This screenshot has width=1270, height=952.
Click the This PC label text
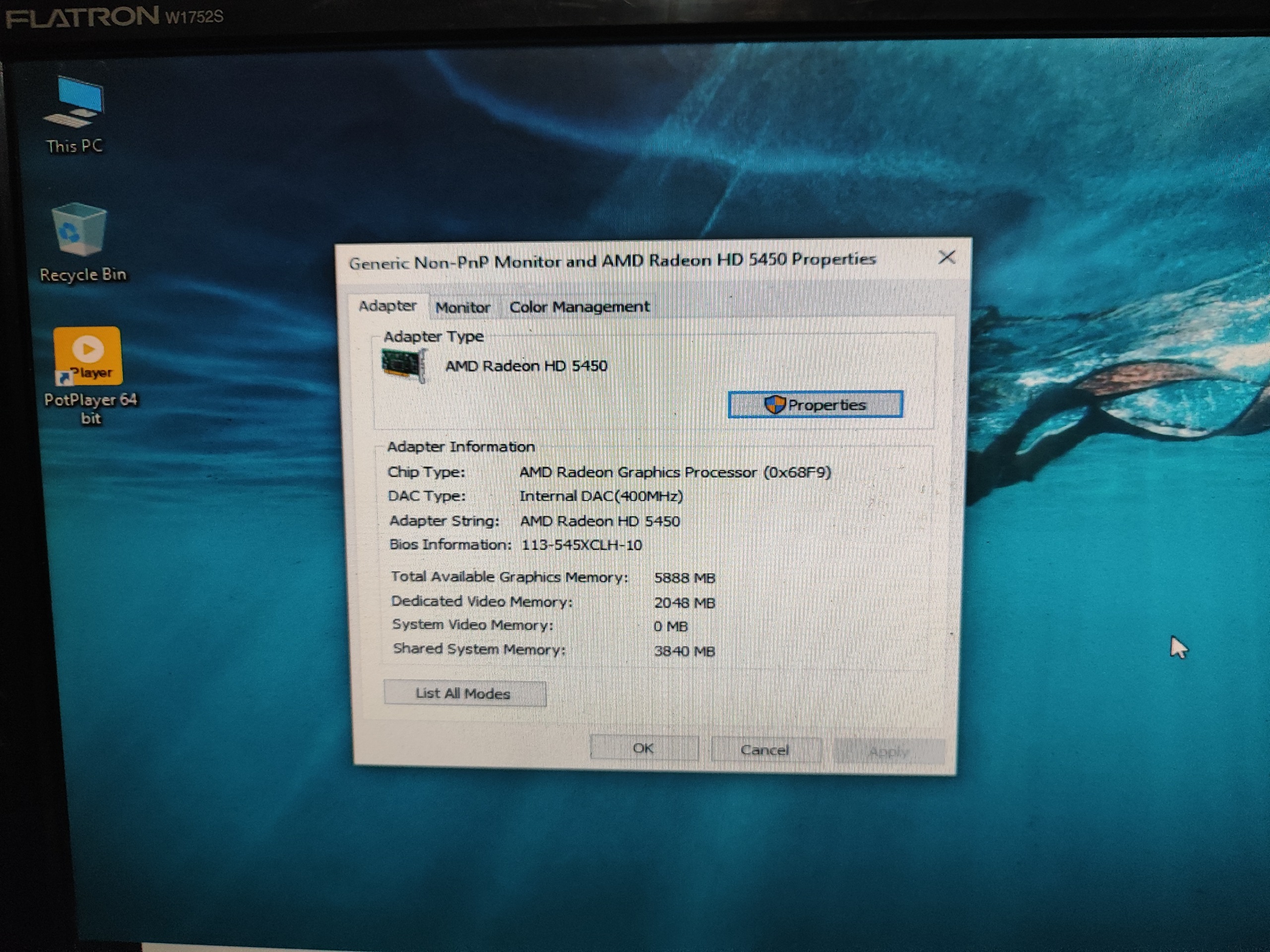pyautogui.click(x=74, y=146)
